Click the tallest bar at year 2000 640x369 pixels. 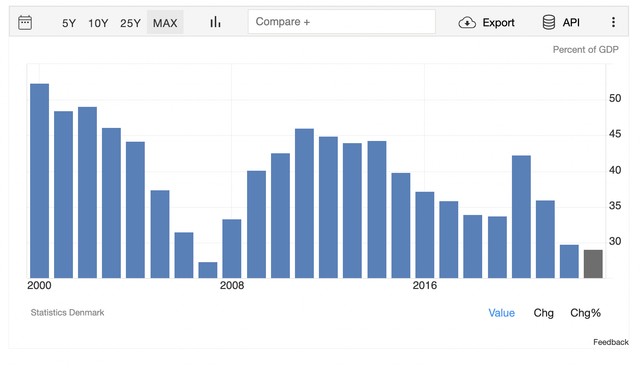(40, 181)
